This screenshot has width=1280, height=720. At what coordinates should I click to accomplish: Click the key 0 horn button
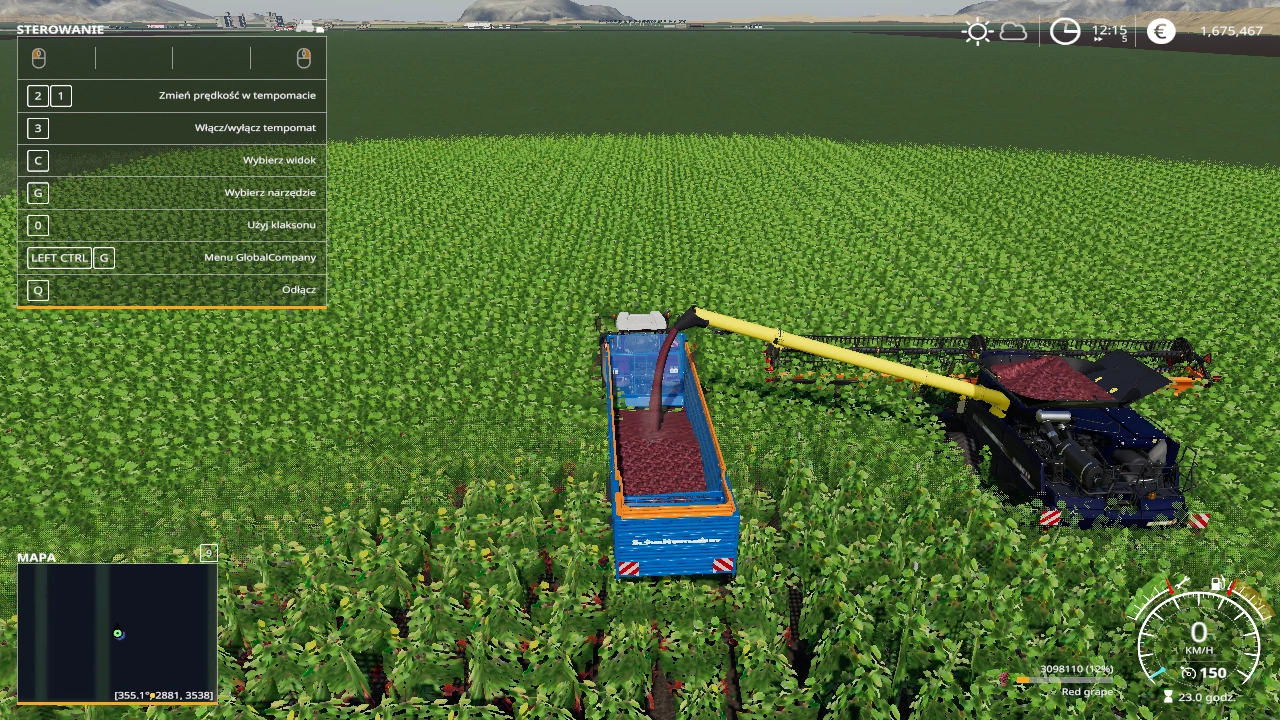click(x=38, y=225)
